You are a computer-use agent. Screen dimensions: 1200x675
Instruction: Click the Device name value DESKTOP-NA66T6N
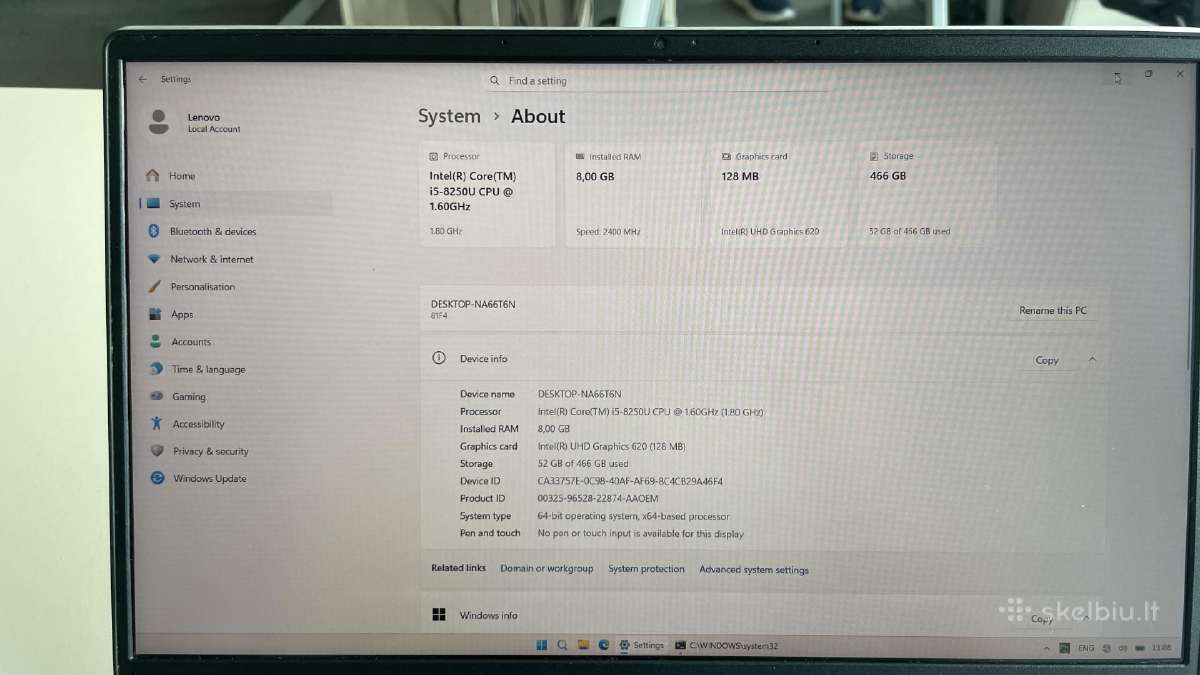click(579, 394)
